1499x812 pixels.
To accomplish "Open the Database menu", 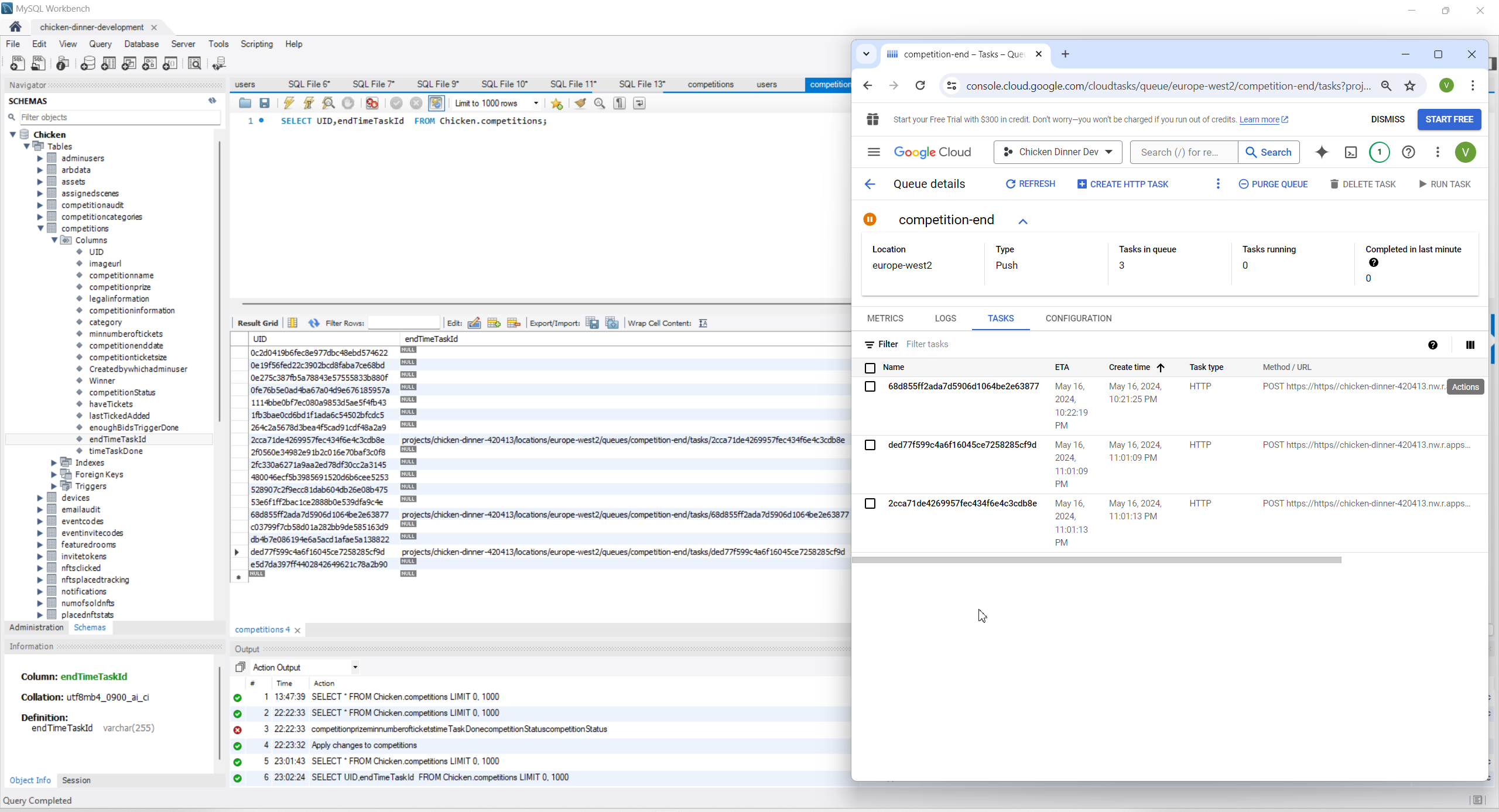I will point(141,44).
